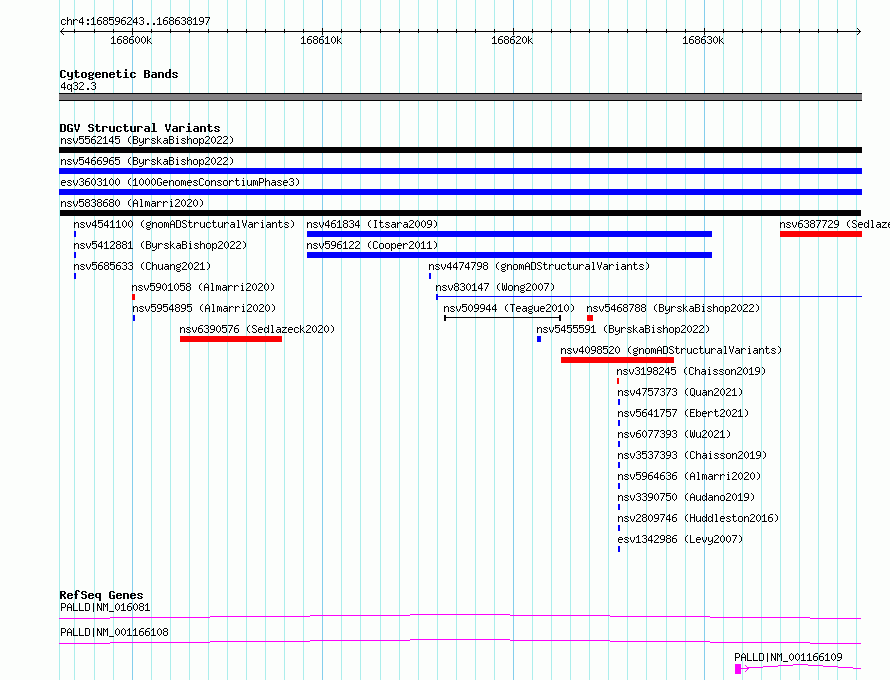Viewport: 890px width, 680px height.
Task: Click the nsv5562145 (ByrskaBishop2022) variant label
Action: coord(147,140)
